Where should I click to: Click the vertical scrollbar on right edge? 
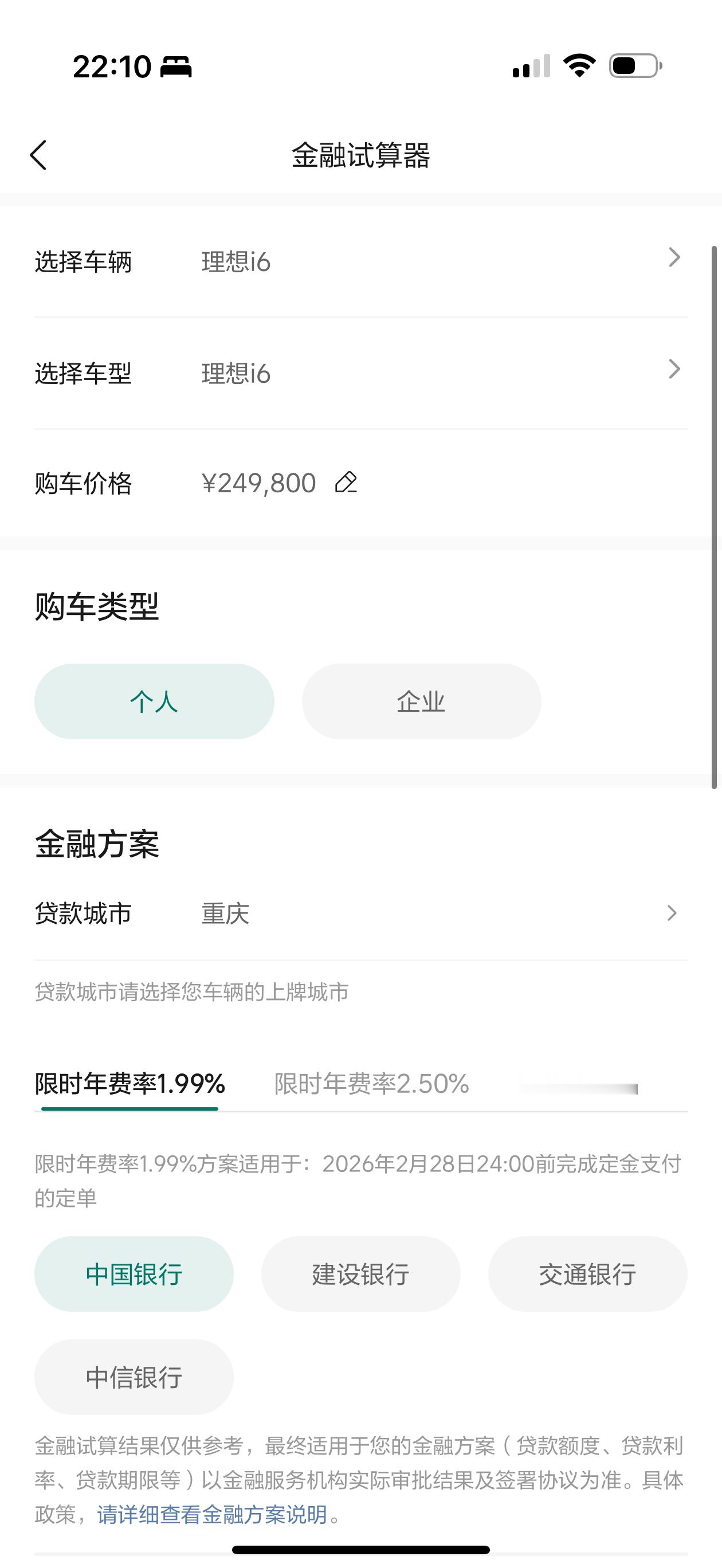coord(715,518)
